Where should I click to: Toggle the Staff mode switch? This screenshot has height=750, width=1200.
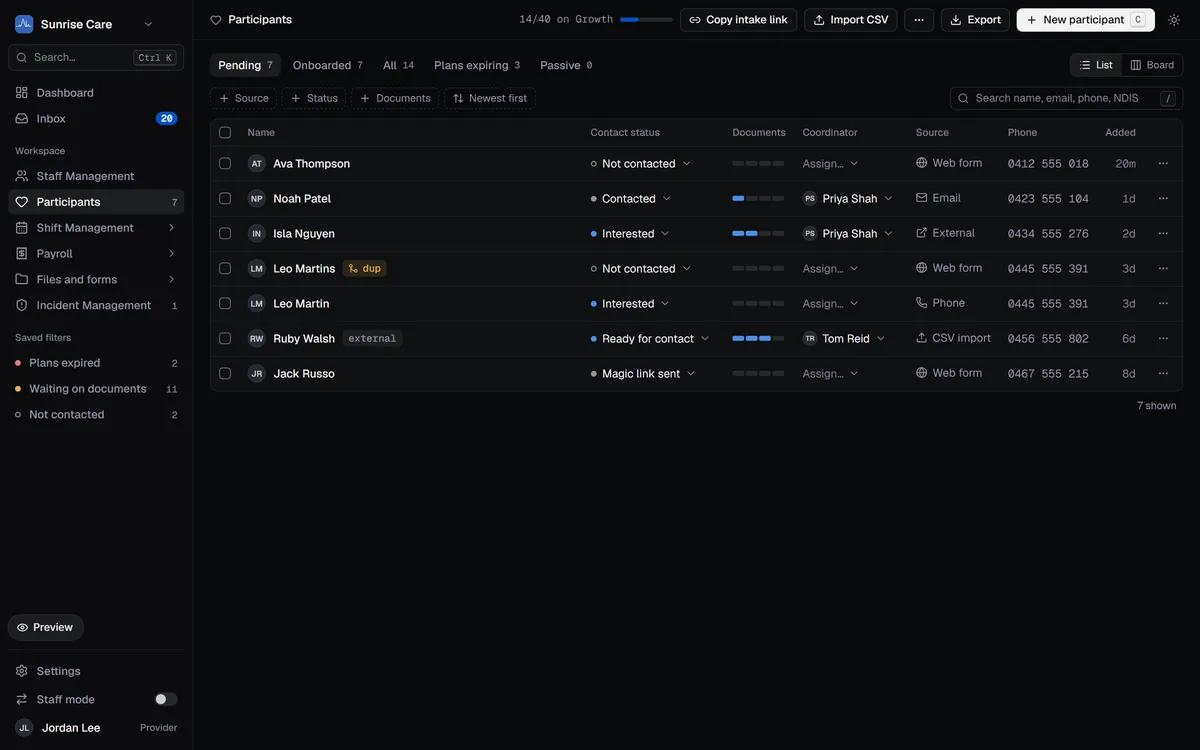click(x=166, y=700)
